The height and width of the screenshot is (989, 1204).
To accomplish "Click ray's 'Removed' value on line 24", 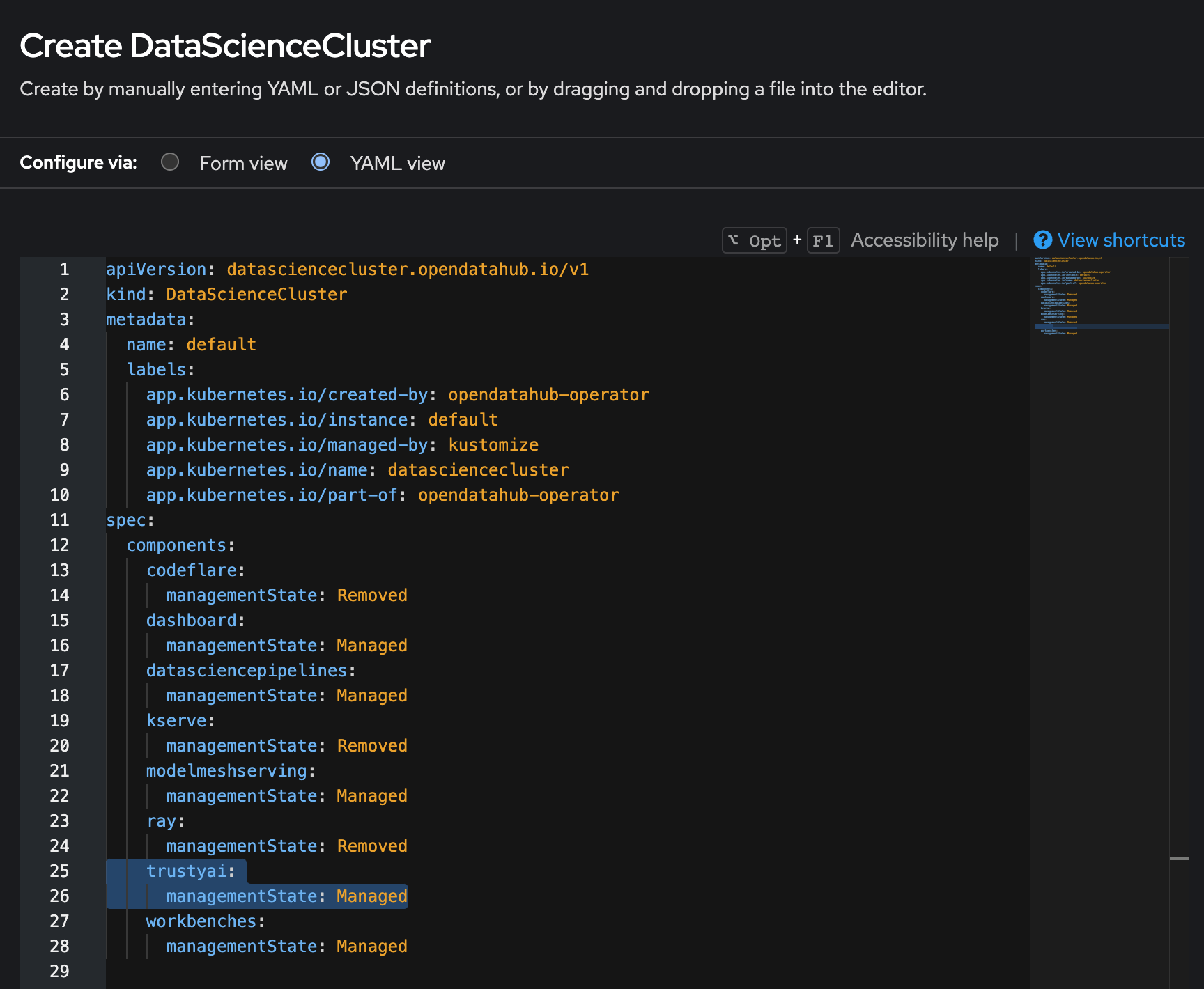I will pos(373,846).
